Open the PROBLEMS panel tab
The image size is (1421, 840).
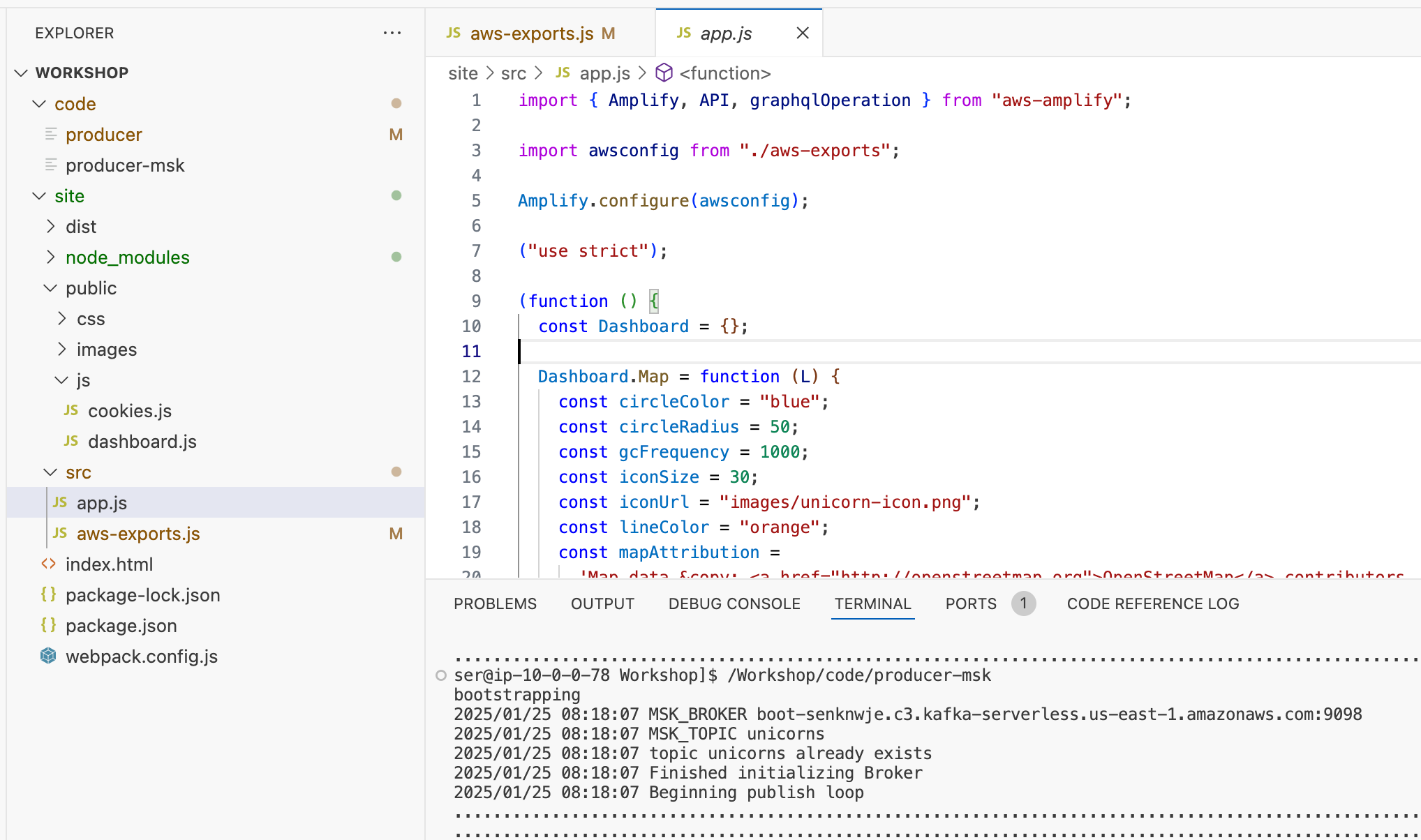495,603
